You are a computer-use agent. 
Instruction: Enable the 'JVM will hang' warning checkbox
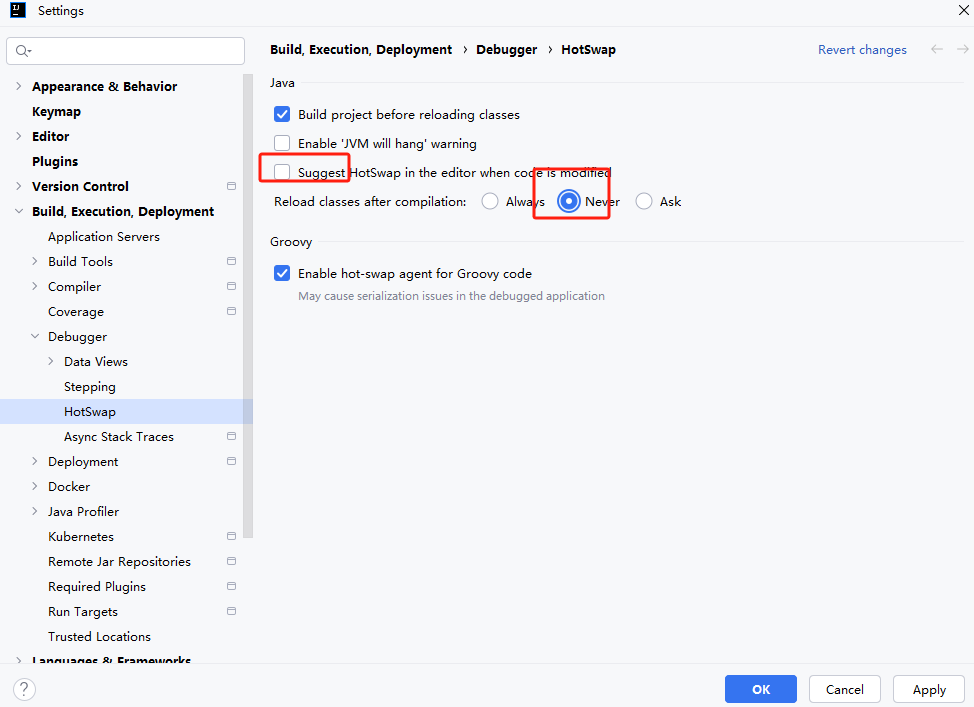coord(282,144)
